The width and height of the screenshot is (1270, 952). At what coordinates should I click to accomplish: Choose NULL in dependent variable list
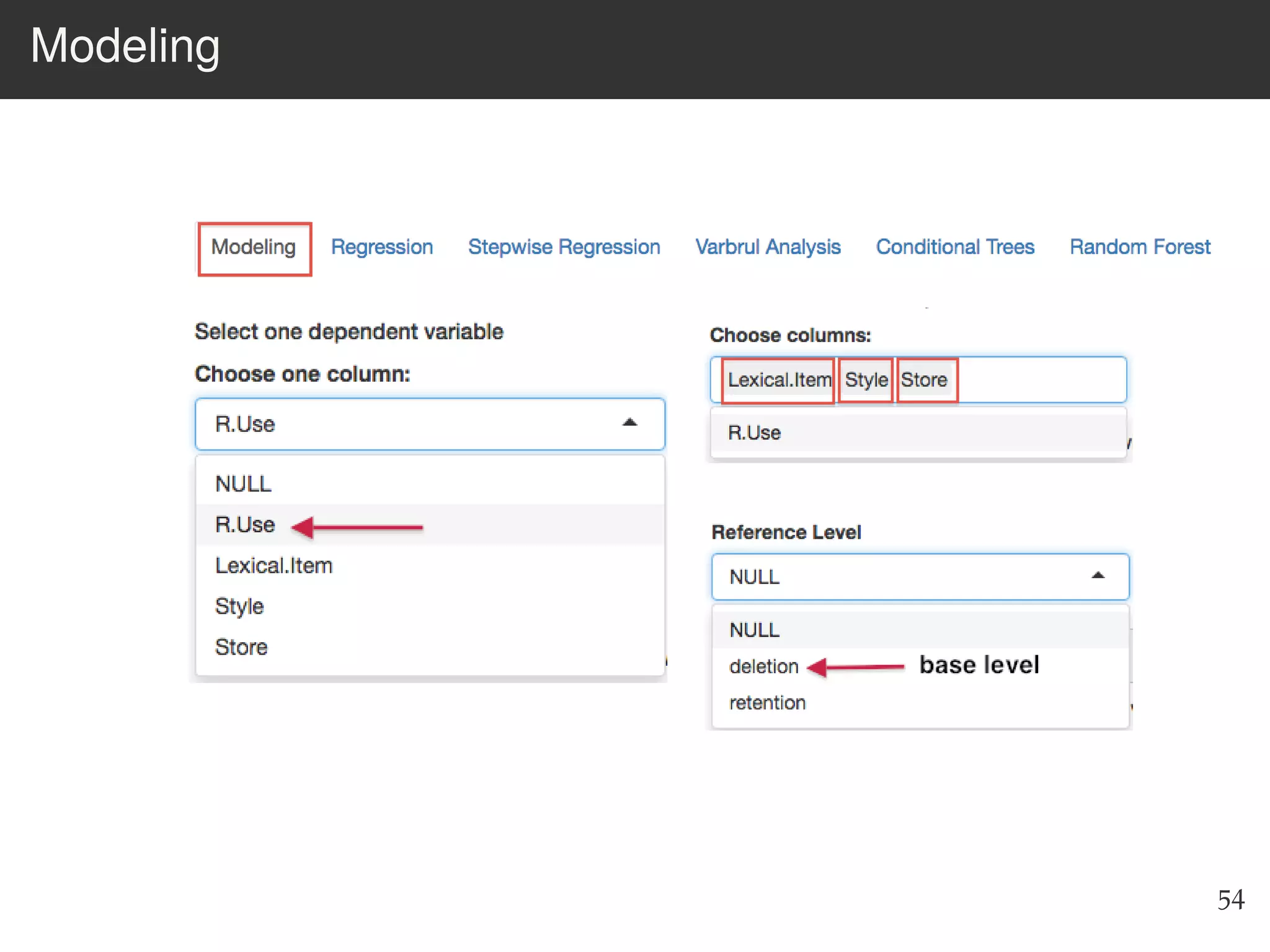click(243, 484)
